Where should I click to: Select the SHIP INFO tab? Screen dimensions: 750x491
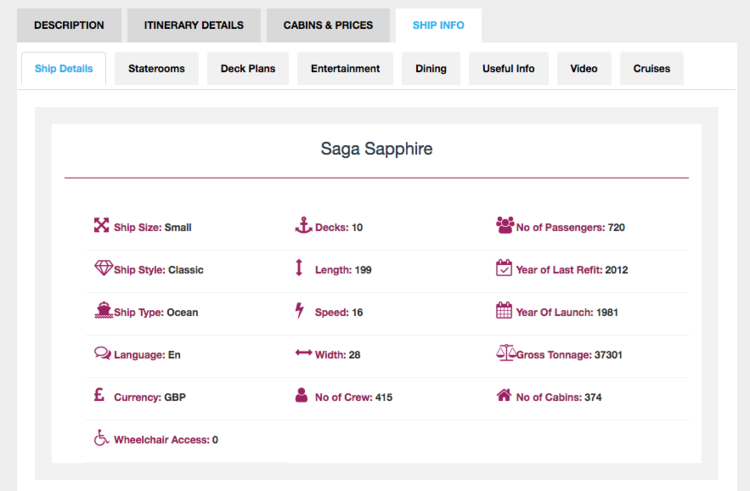tap(439, 25)
